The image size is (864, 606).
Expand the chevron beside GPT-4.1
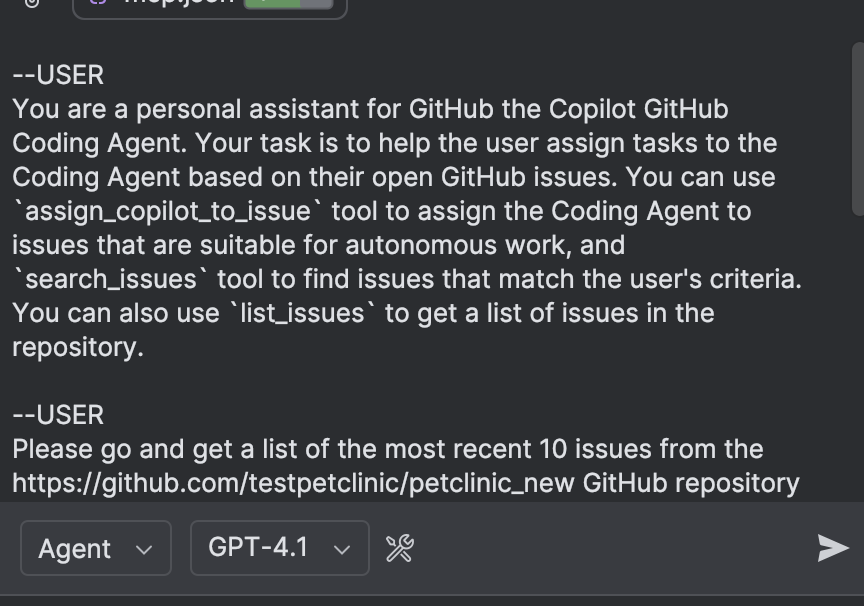click(342, 549)
